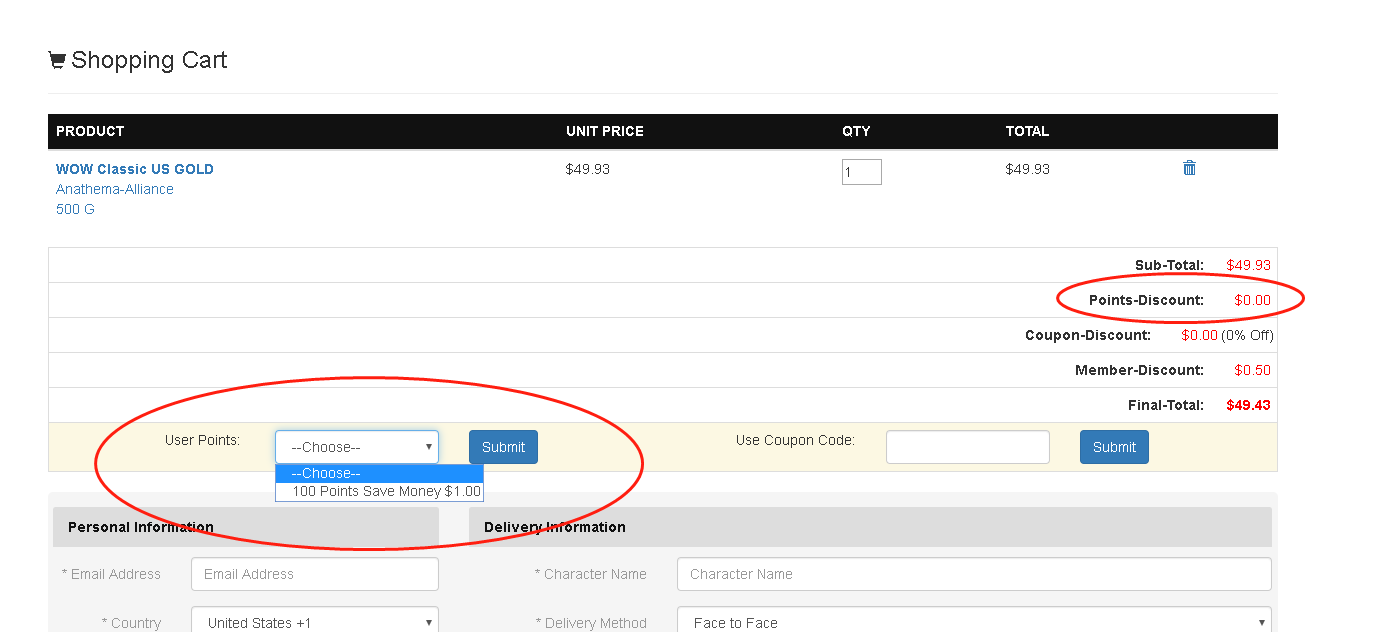1381x632 pixels.
Task: Click the Use Coupon Code input field
Action: coord(968,447)
